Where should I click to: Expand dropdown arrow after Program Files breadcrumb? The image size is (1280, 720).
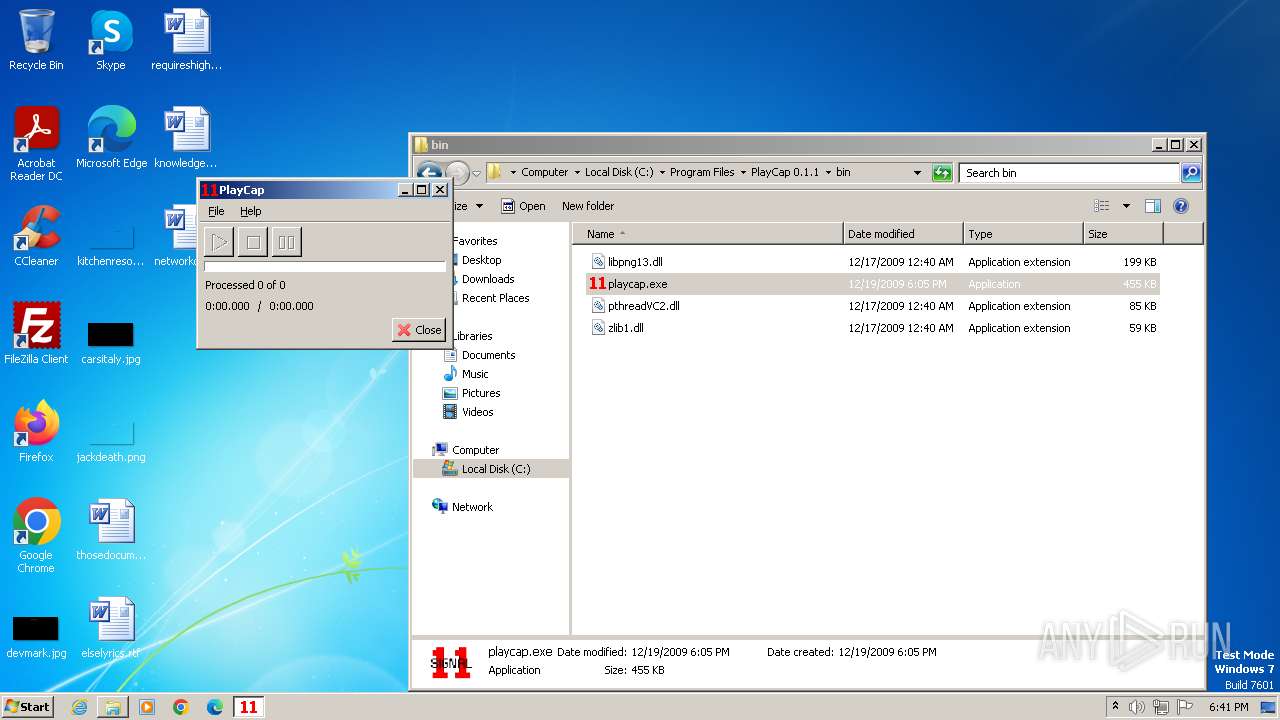tap(743, 172)
